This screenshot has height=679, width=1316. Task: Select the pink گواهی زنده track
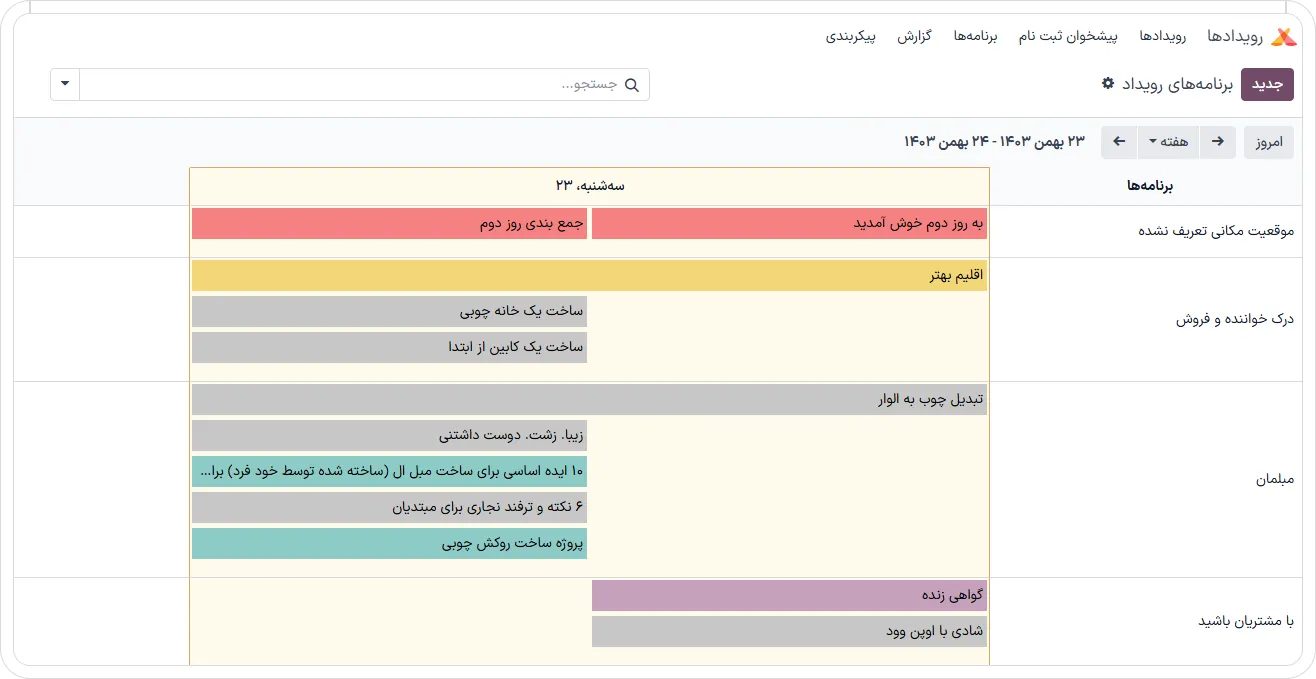click(789, 595)
